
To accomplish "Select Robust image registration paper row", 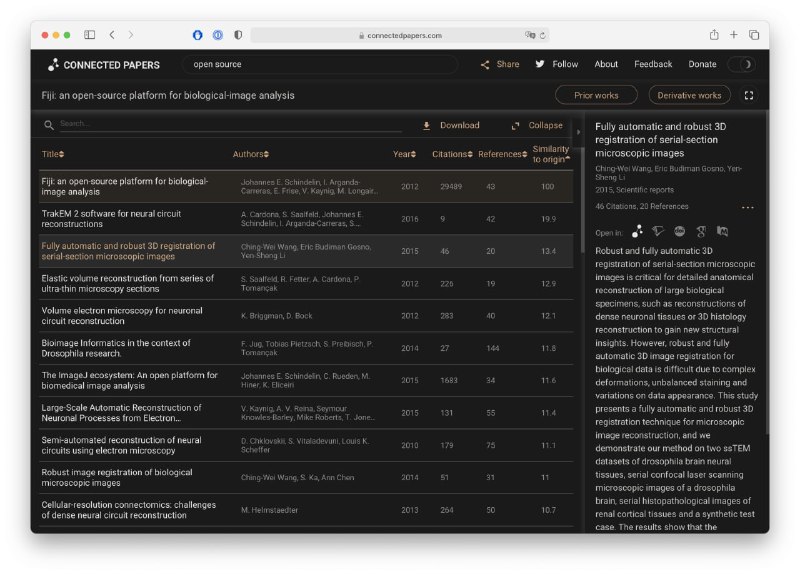I will tap(306, 478).
